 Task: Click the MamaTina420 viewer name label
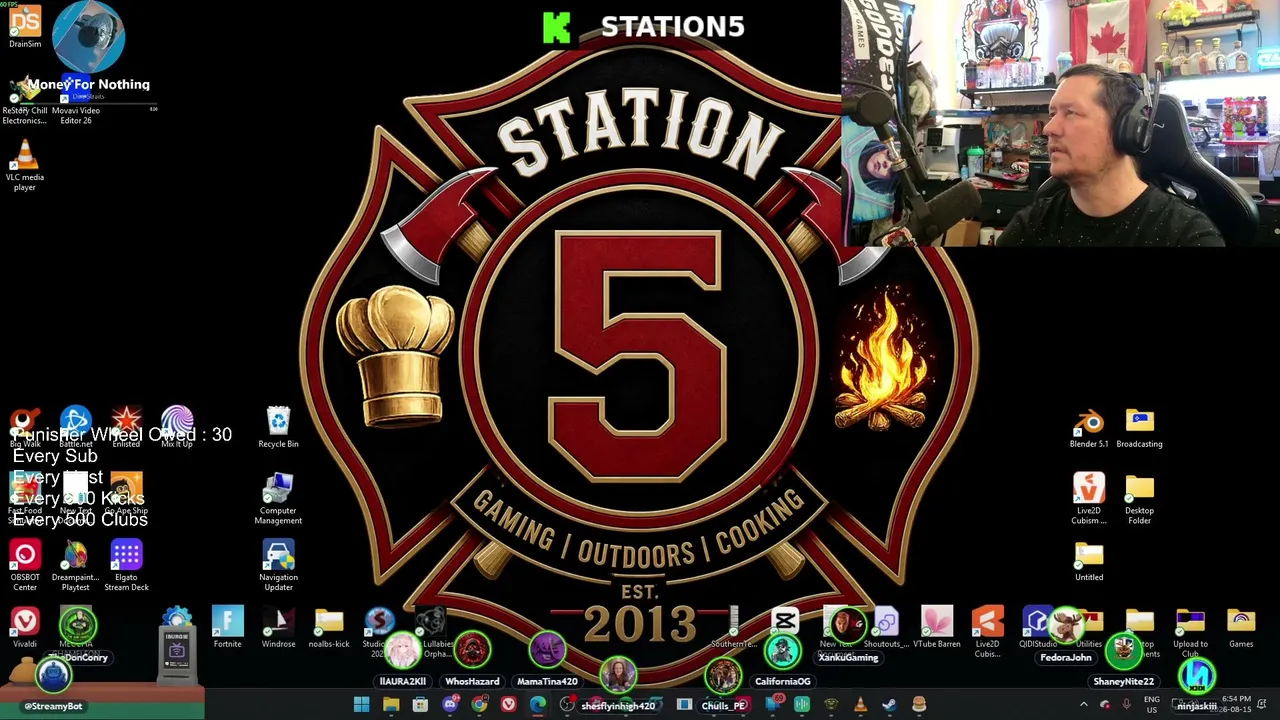547,681
